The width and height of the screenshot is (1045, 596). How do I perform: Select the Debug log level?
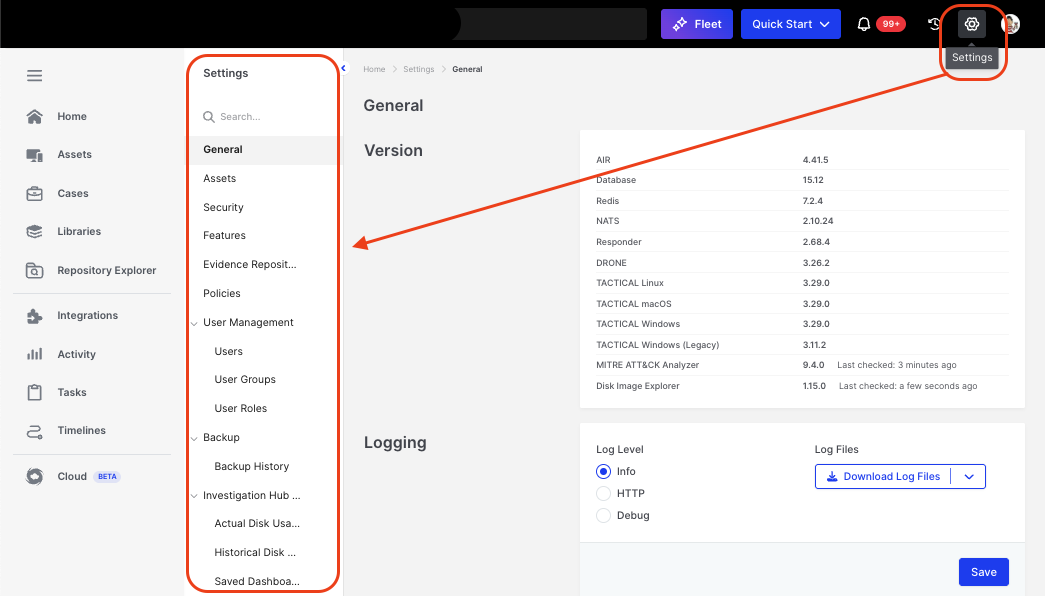[x=603, y=516]
